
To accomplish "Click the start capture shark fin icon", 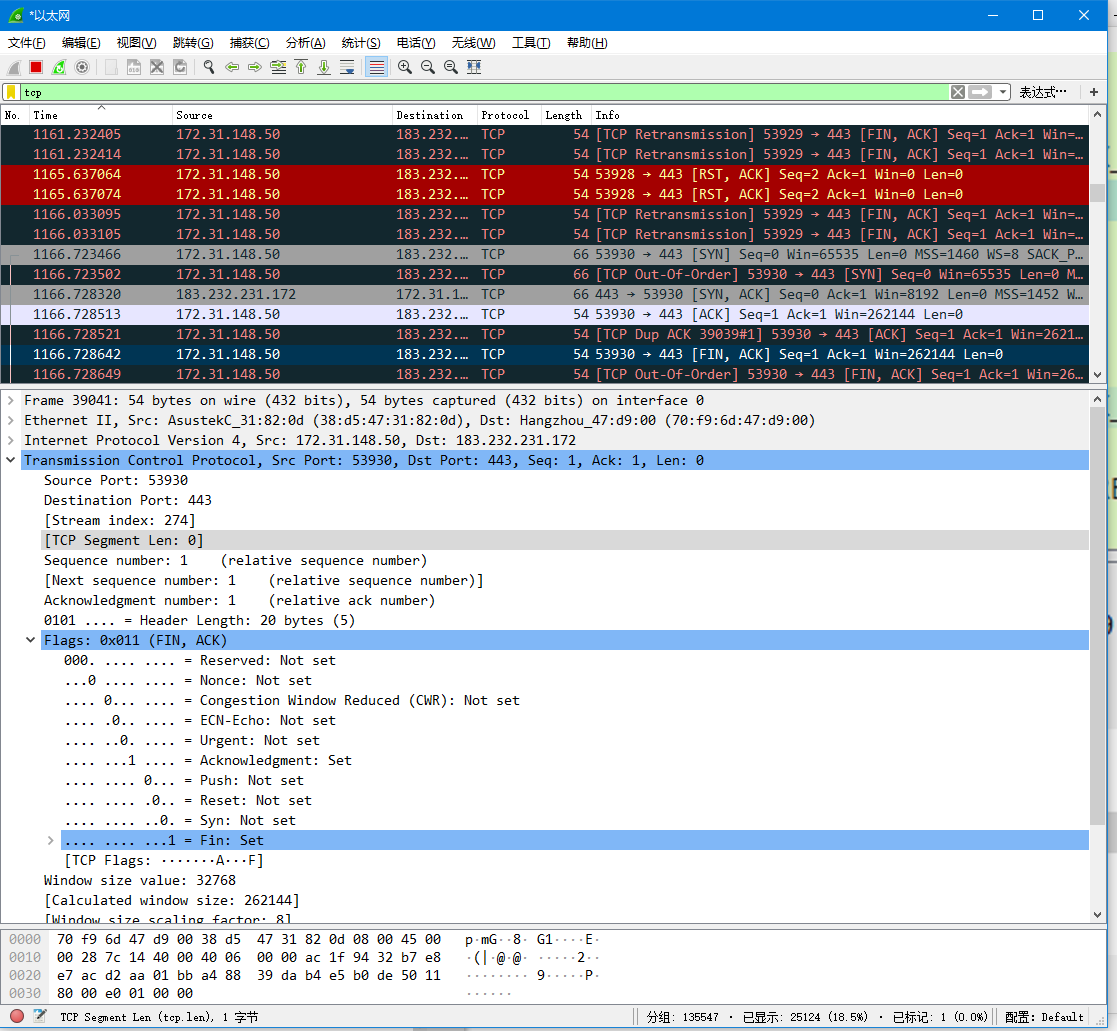I will click(x=14, y=67).
